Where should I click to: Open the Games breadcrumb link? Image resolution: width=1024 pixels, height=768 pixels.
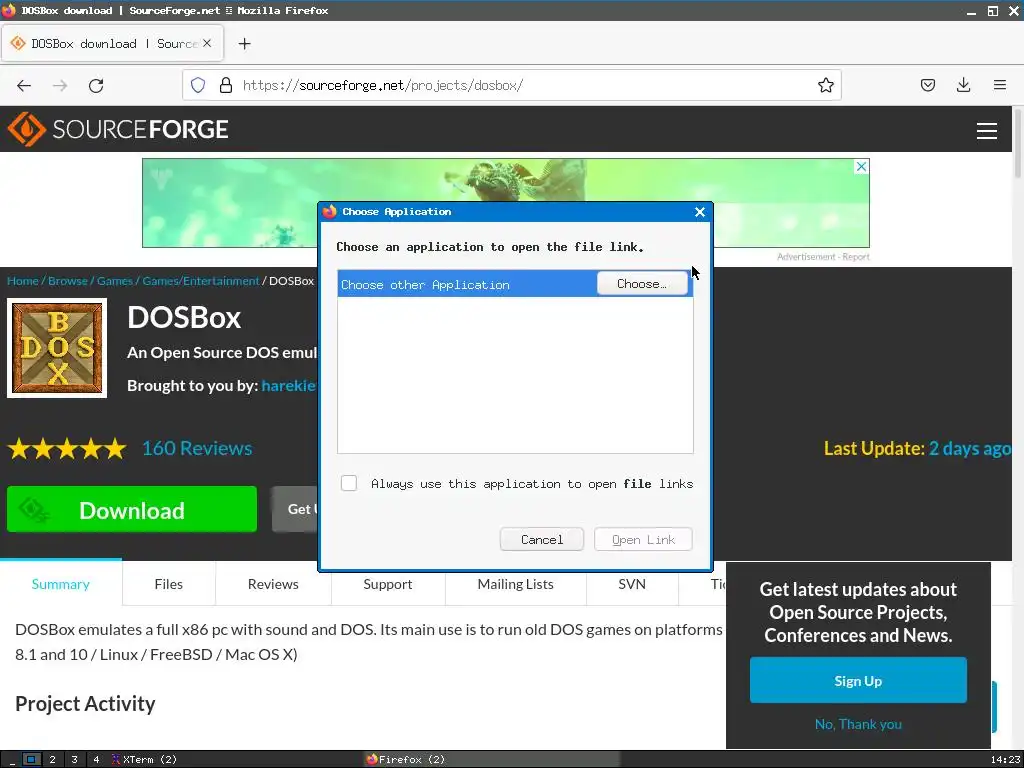(115, 281)
